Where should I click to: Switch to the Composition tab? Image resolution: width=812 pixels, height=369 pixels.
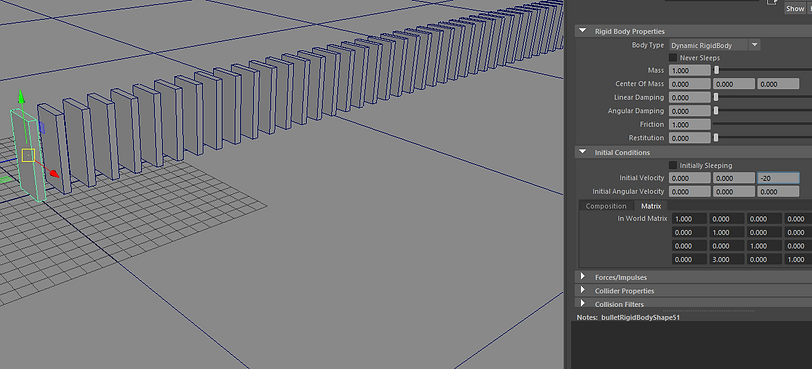606,206
